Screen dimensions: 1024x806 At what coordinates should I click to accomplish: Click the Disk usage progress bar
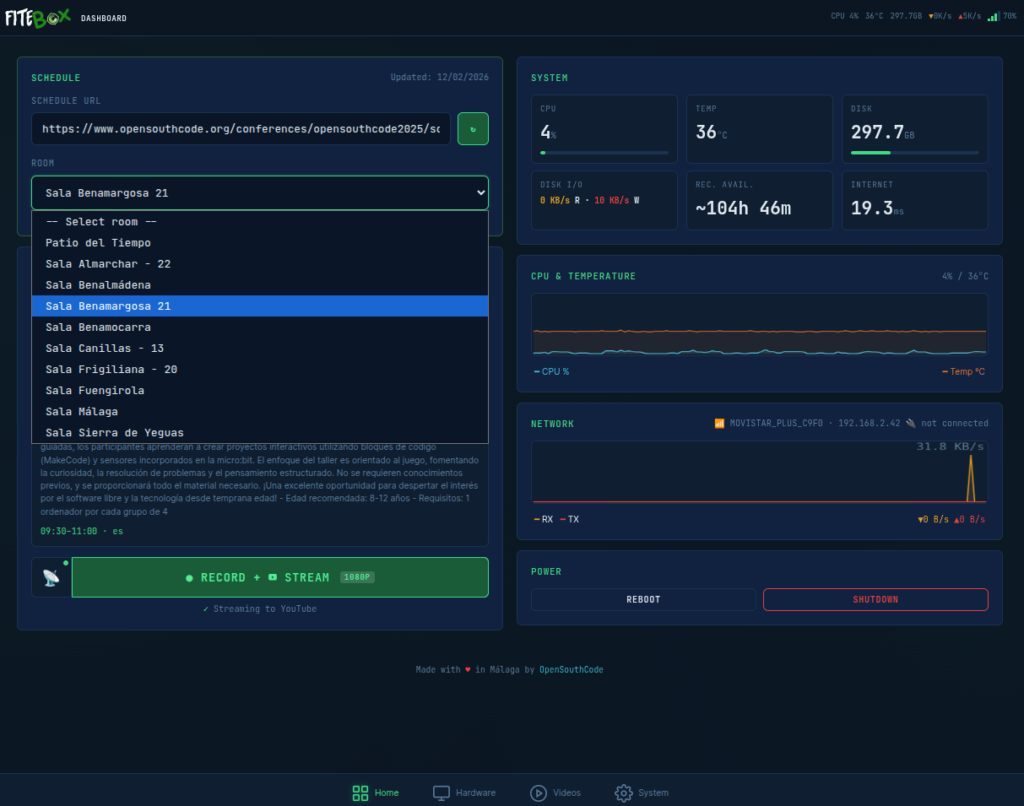coord(914,153)
